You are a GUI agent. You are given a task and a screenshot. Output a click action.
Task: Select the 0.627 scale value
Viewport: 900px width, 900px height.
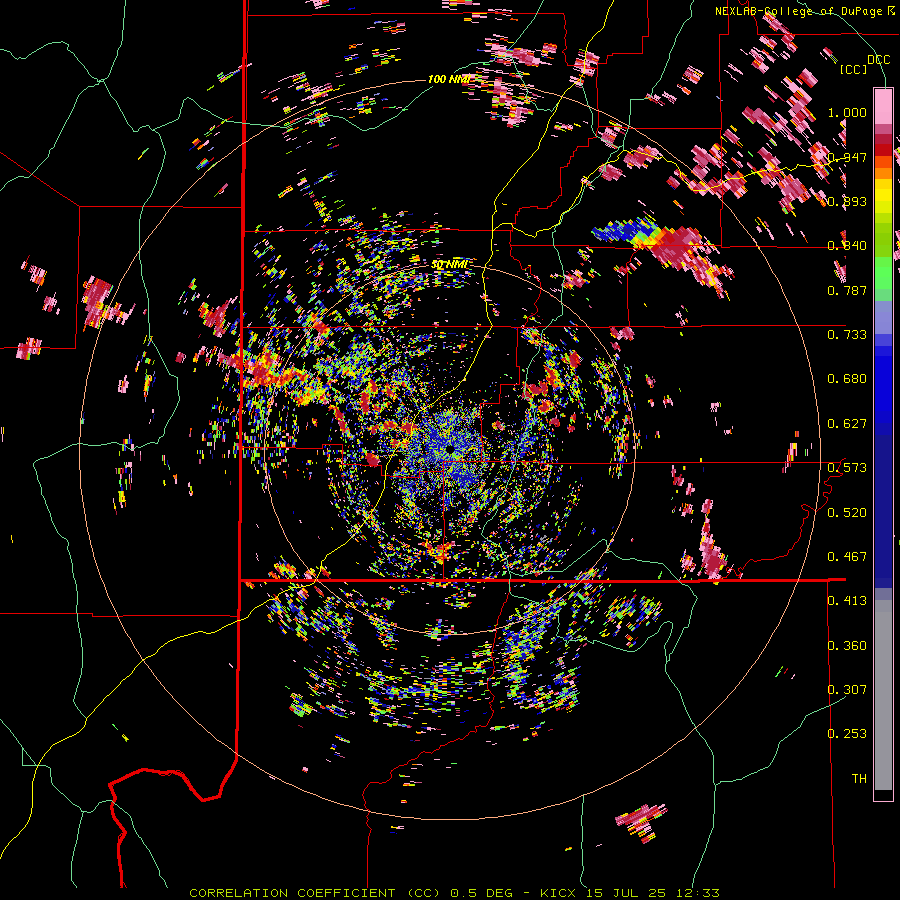click(x=847, y=424)
